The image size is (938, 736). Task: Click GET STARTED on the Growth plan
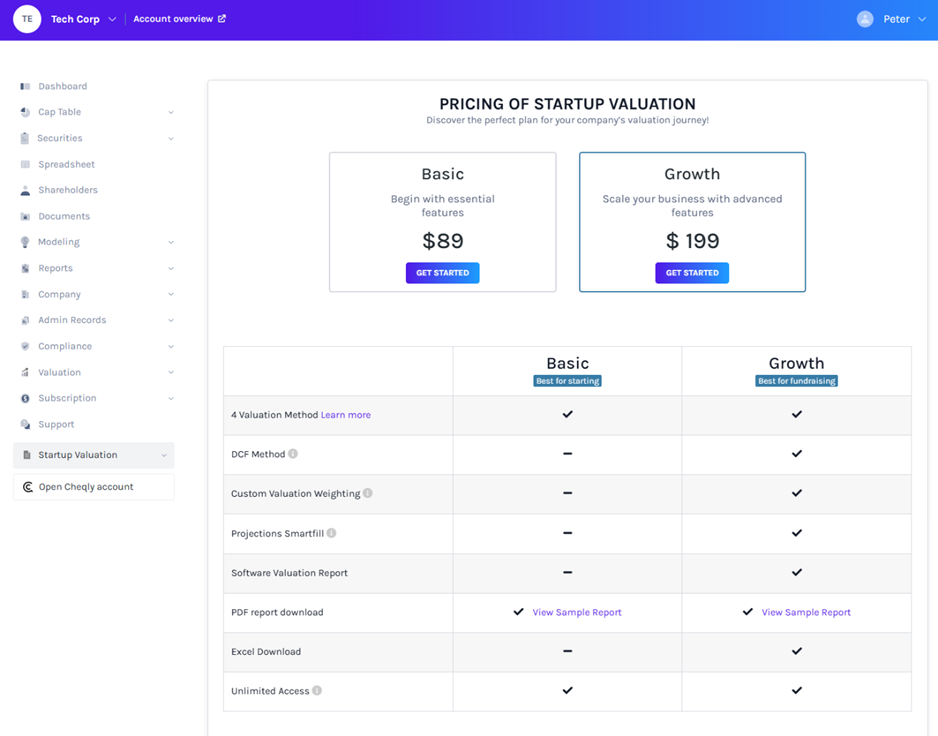691,272
